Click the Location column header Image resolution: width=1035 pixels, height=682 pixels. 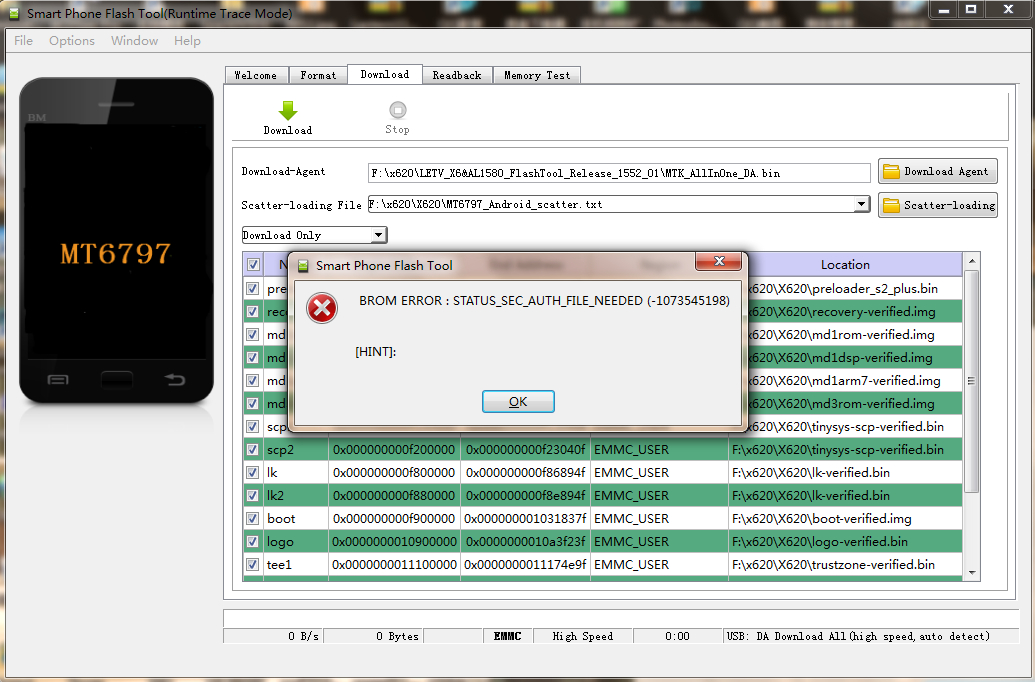coord(846,264)
